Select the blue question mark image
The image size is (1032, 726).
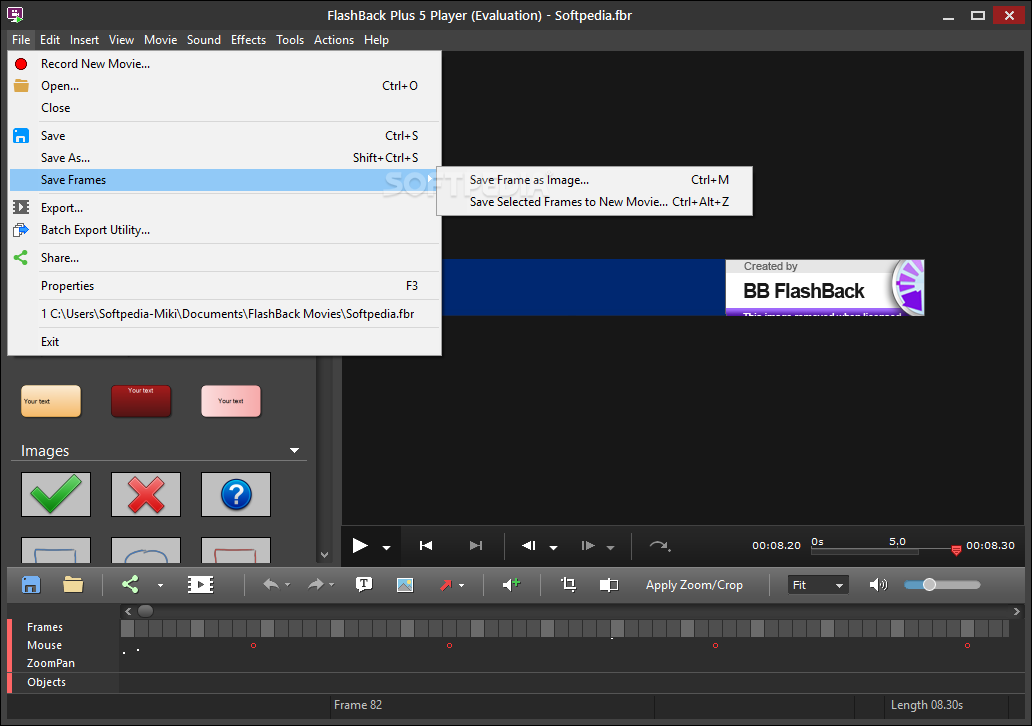(236, 494)
